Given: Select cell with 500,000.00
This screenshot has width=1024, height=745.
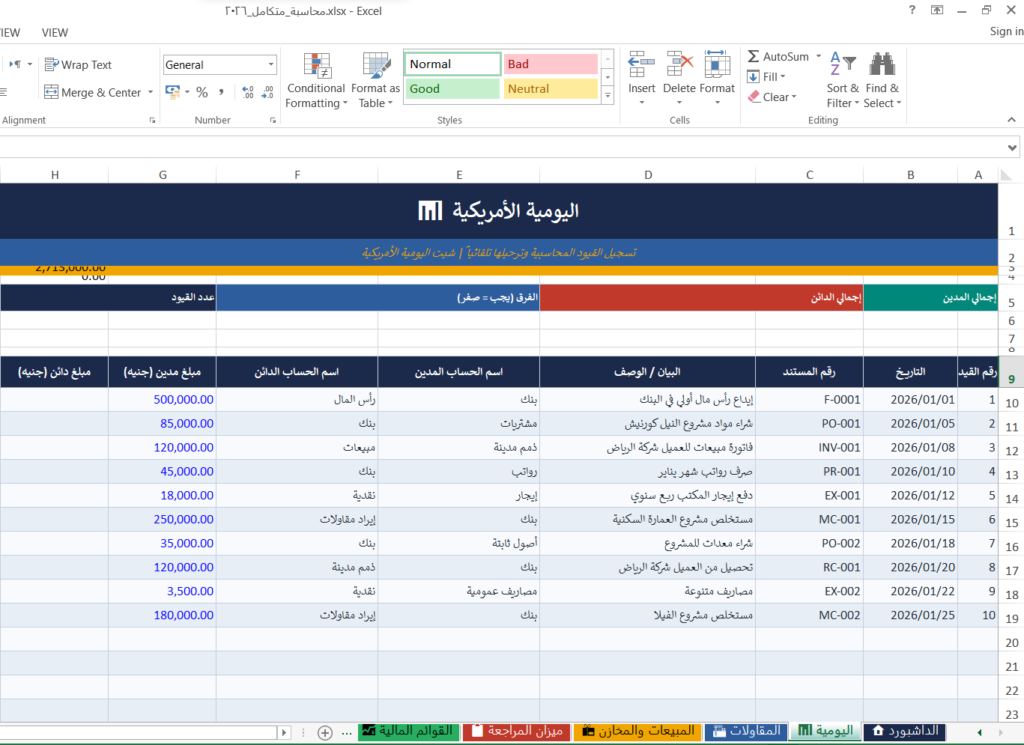Looking at the screenshot, I should [x=162, y=400].
